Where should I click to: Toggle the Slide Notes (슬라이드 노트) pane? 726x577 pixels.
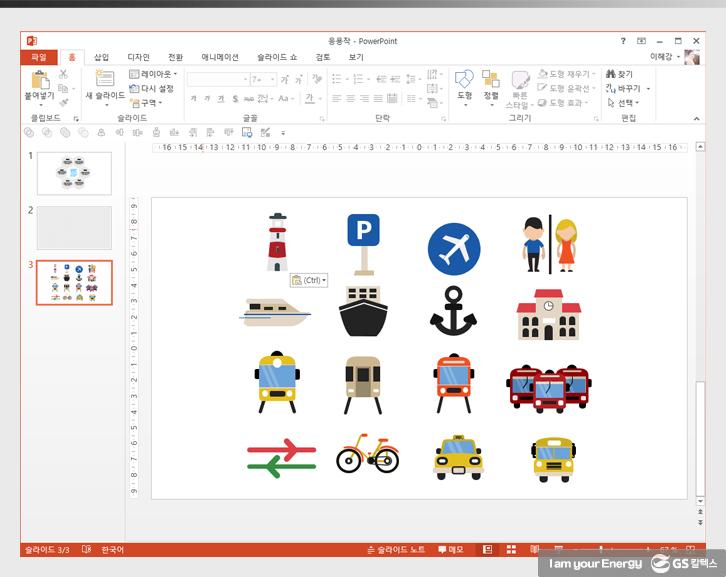coord(397,550)
